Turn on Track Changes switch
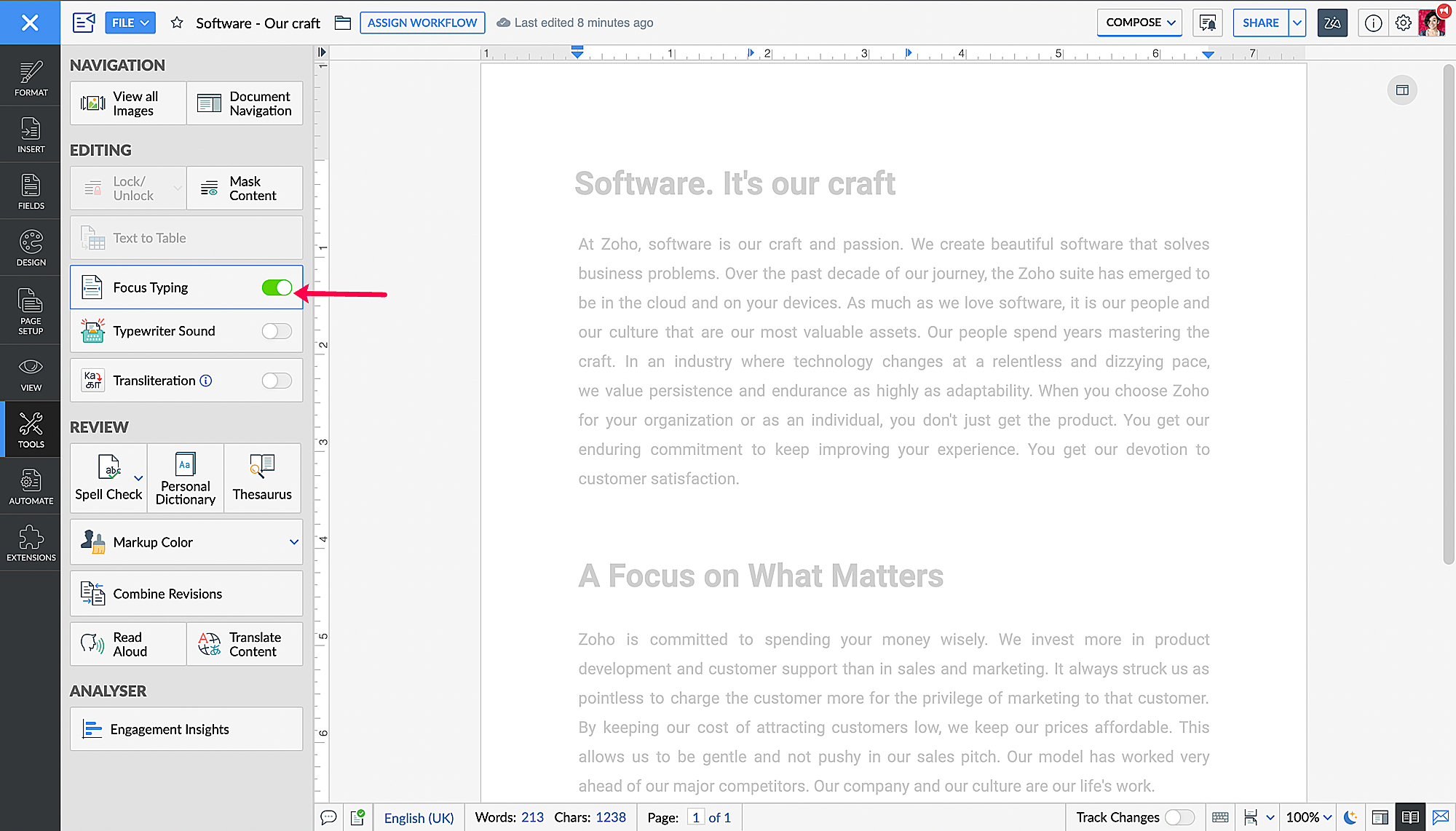 pyautogui.click(x=1179, y=817)
